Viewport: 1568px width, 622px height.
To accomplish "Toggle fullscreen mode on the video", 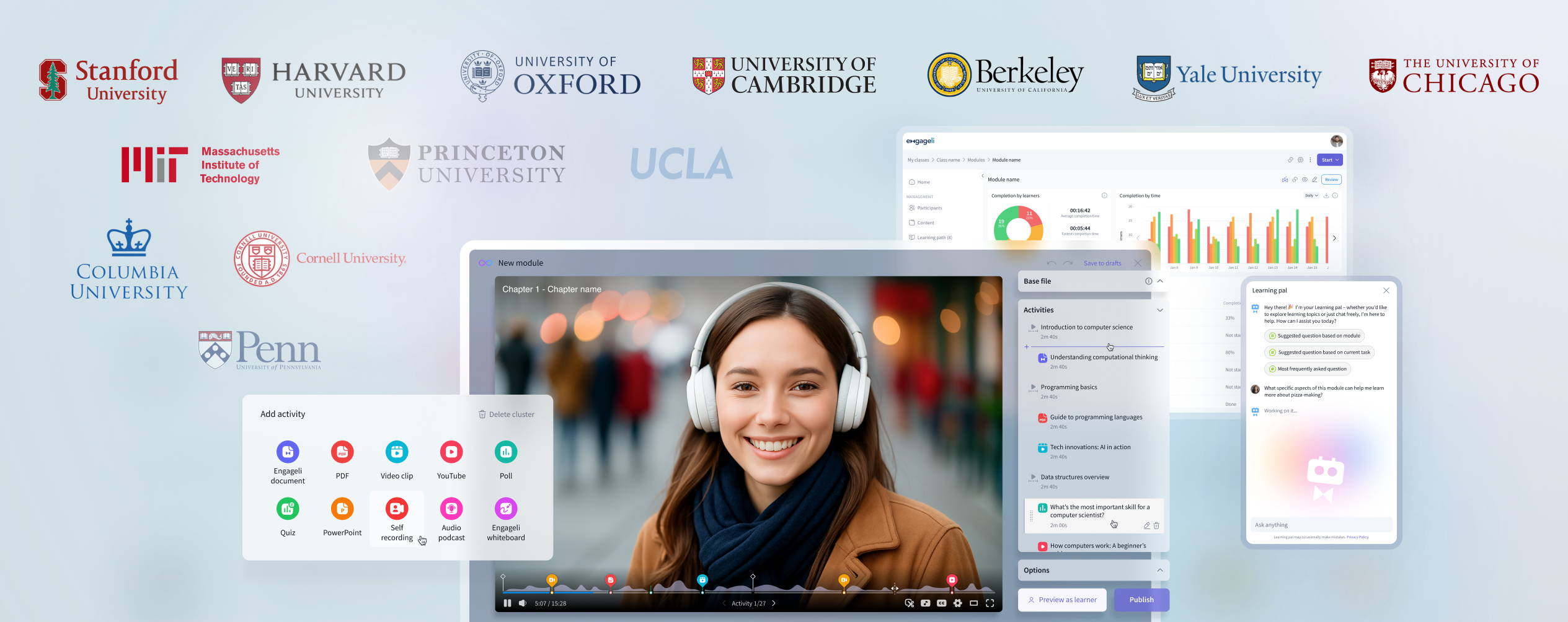I will click(990, 603).
